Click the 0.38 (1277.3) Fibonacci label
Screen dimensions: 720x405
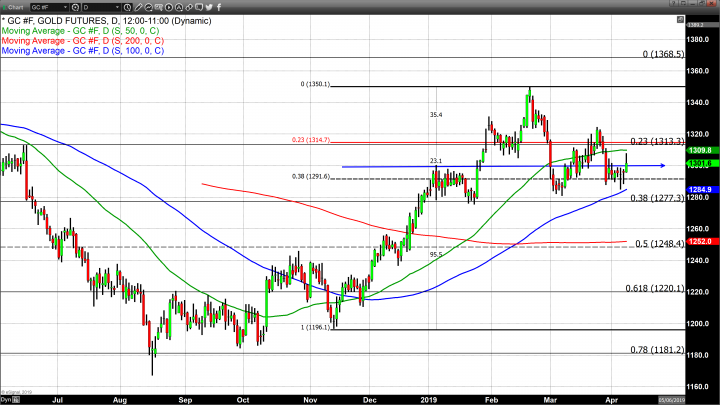click(657, 198)
